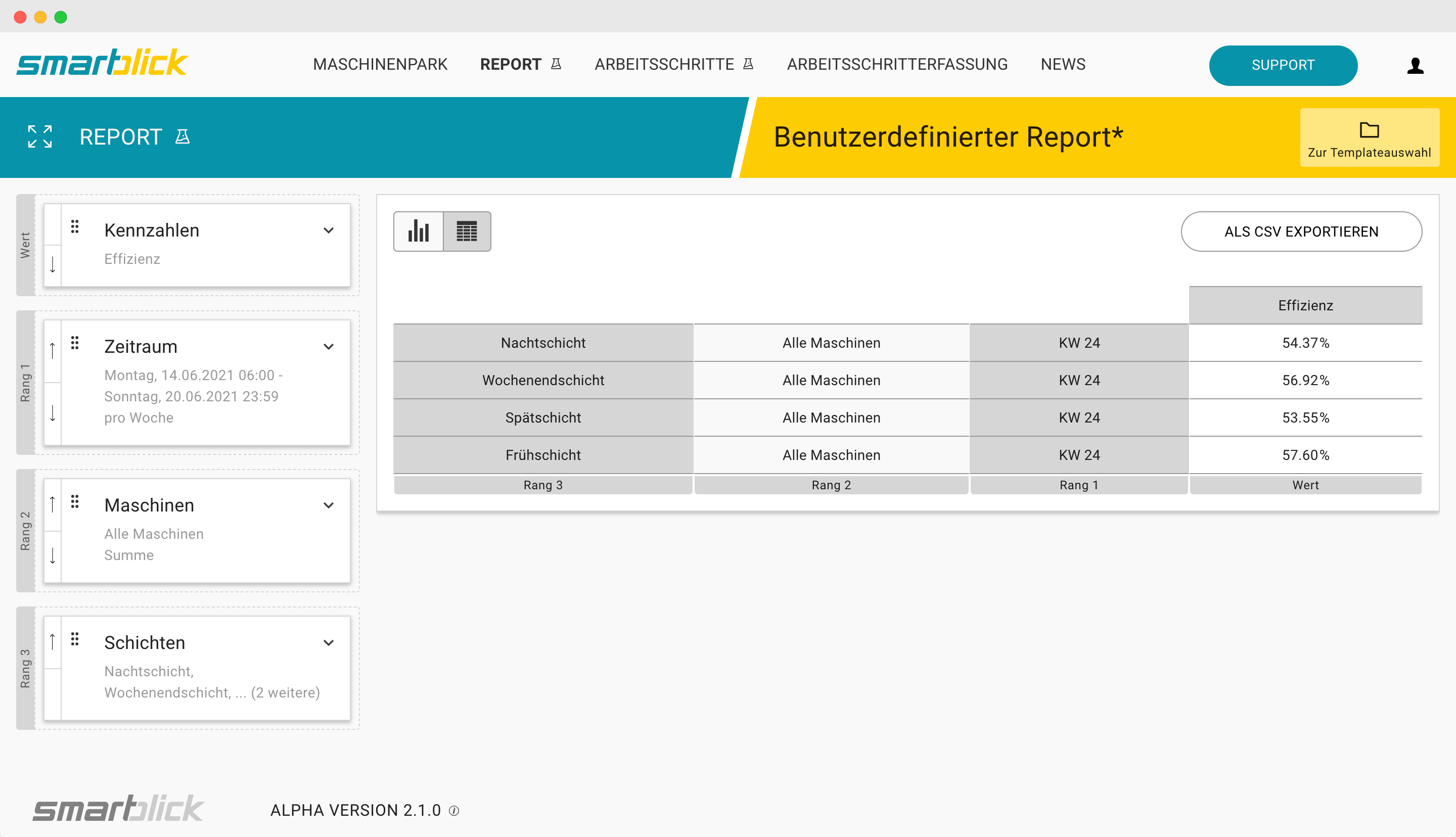Click the Wert side label tab

25,245
